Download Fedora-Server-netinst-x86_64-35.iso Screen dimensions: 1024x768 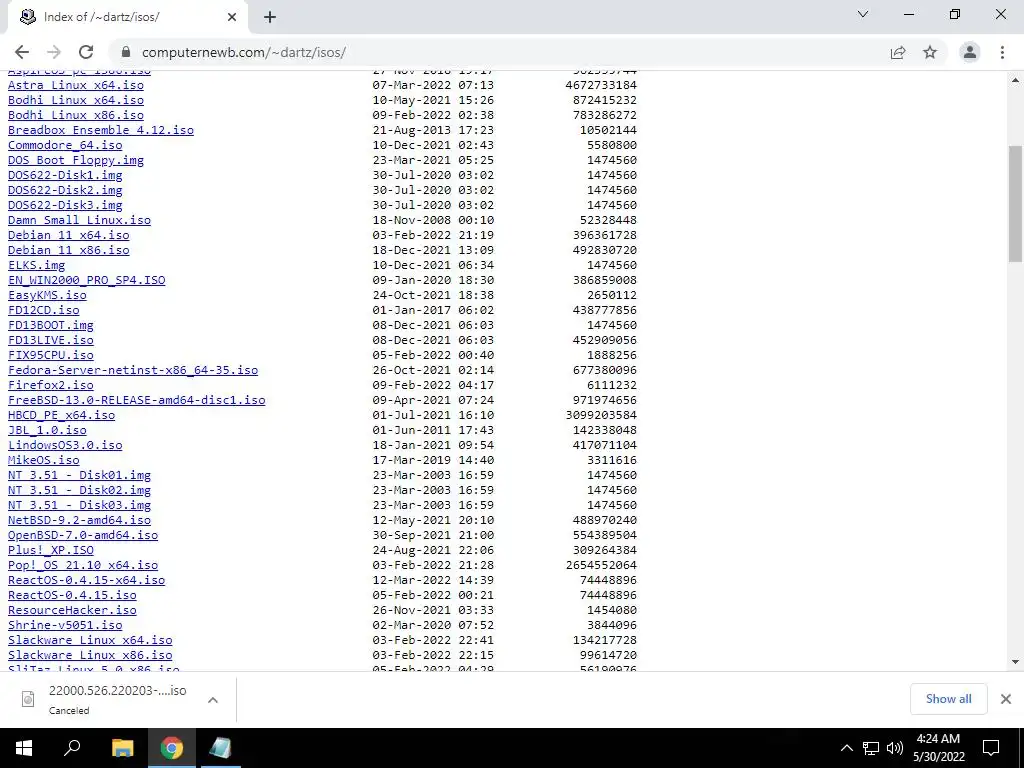tap(133, 370)
